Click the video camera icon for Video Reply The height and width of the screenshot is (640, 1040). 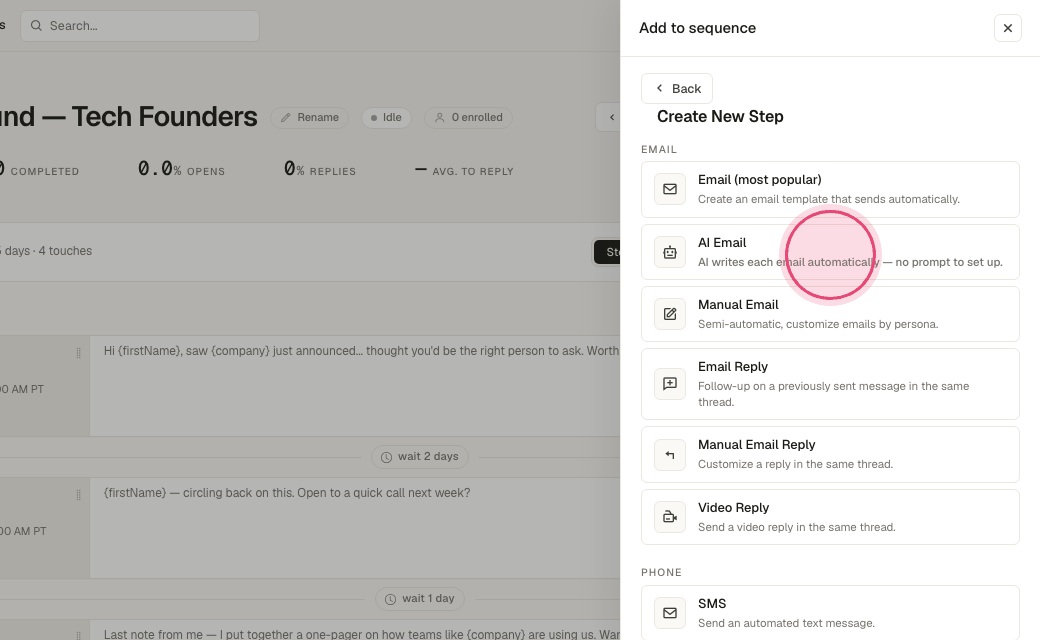coord(670,517)
